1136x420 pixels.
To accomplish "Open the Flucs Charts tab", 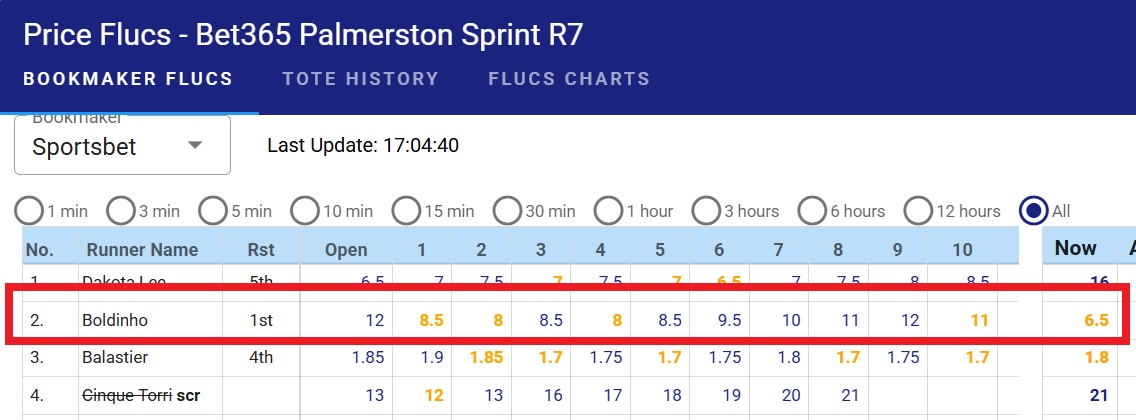I will pos(569,78).
